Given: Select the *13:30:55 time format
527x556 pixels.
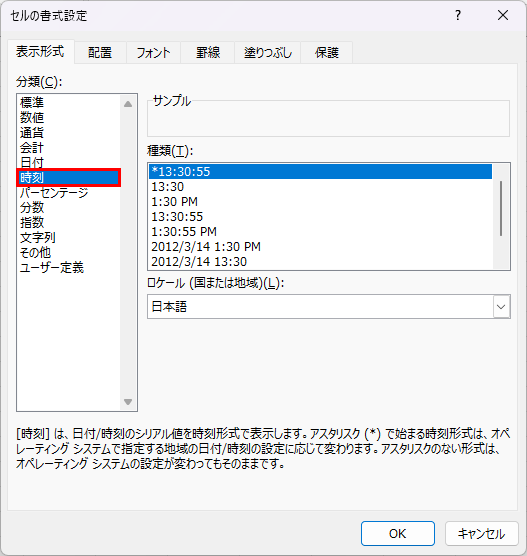Looking at the screenshot, I should 321,172.
